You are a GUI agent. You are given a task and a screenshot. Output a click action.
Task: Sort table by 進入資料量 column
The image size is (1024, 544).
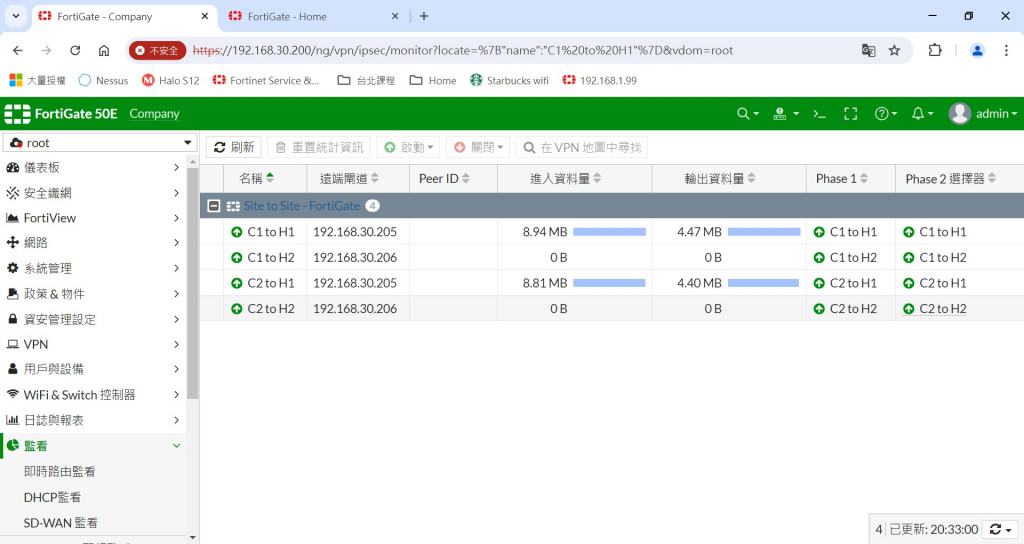point(566,178)
